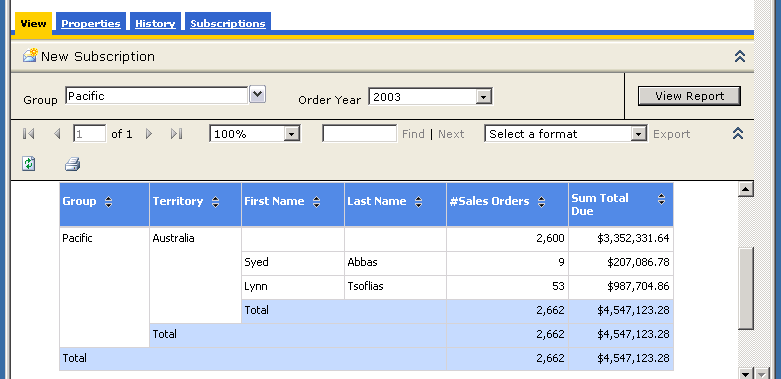
Task: Switch to the View tab
Action: pos(33,23)
